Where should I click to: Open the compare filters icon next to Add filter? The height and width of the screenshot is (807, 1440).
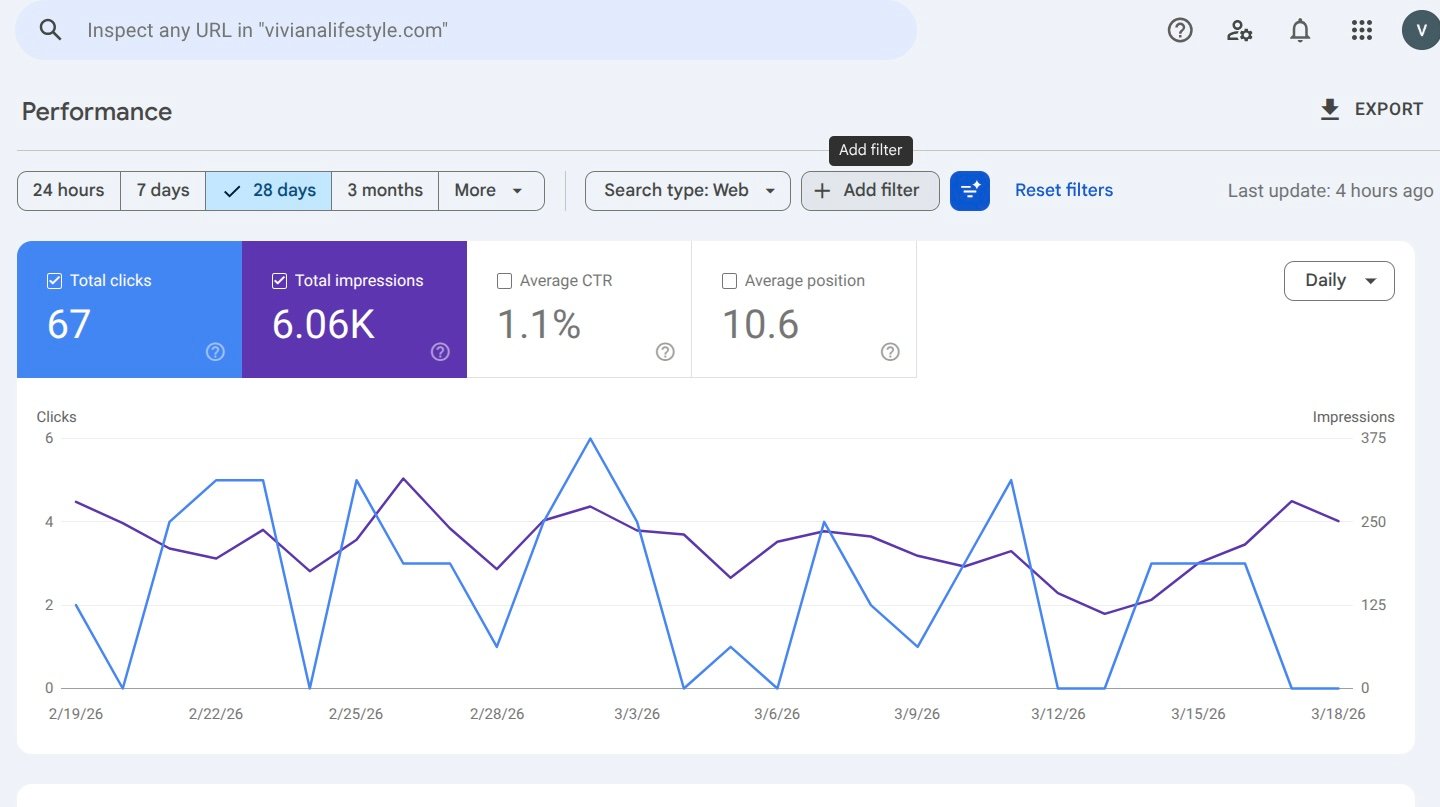(969, 190)
